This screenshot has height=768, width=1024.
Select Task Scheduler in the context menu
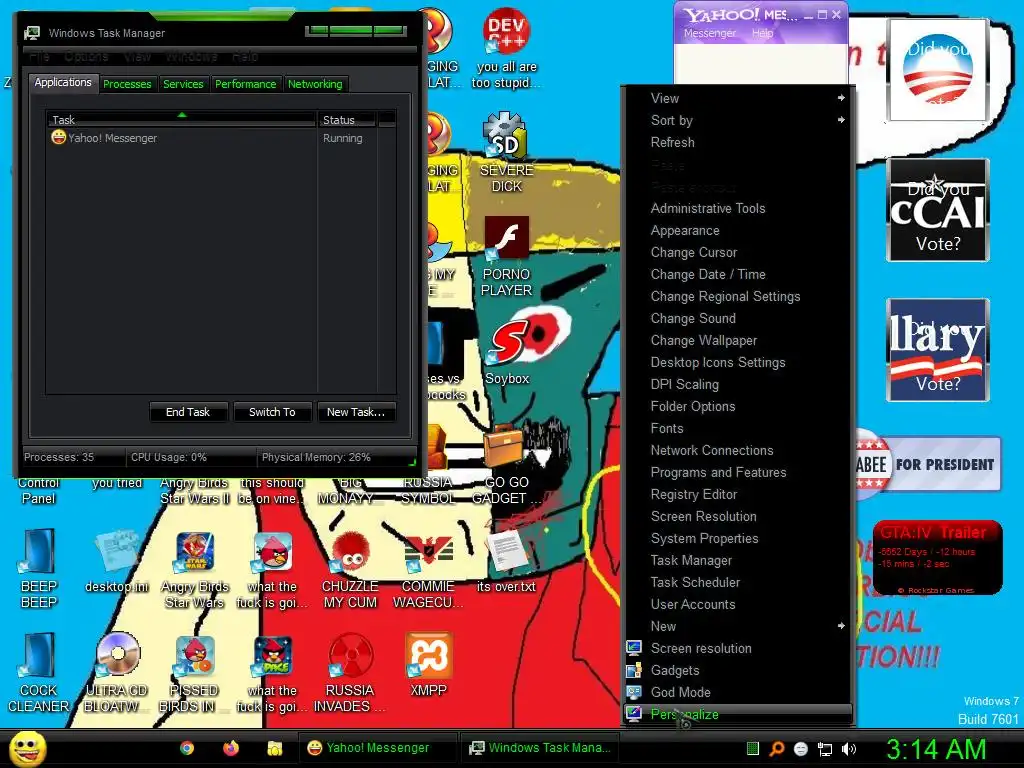point(738,583)
